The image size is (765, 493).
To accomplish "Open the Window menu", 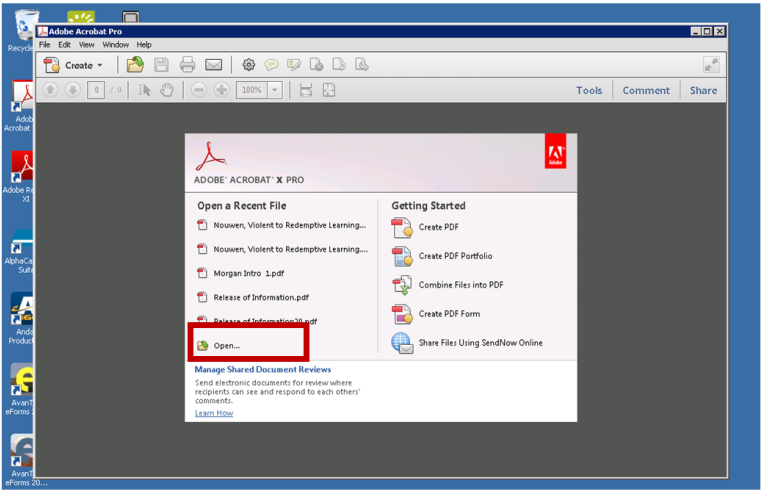I will tap(115, 45).
